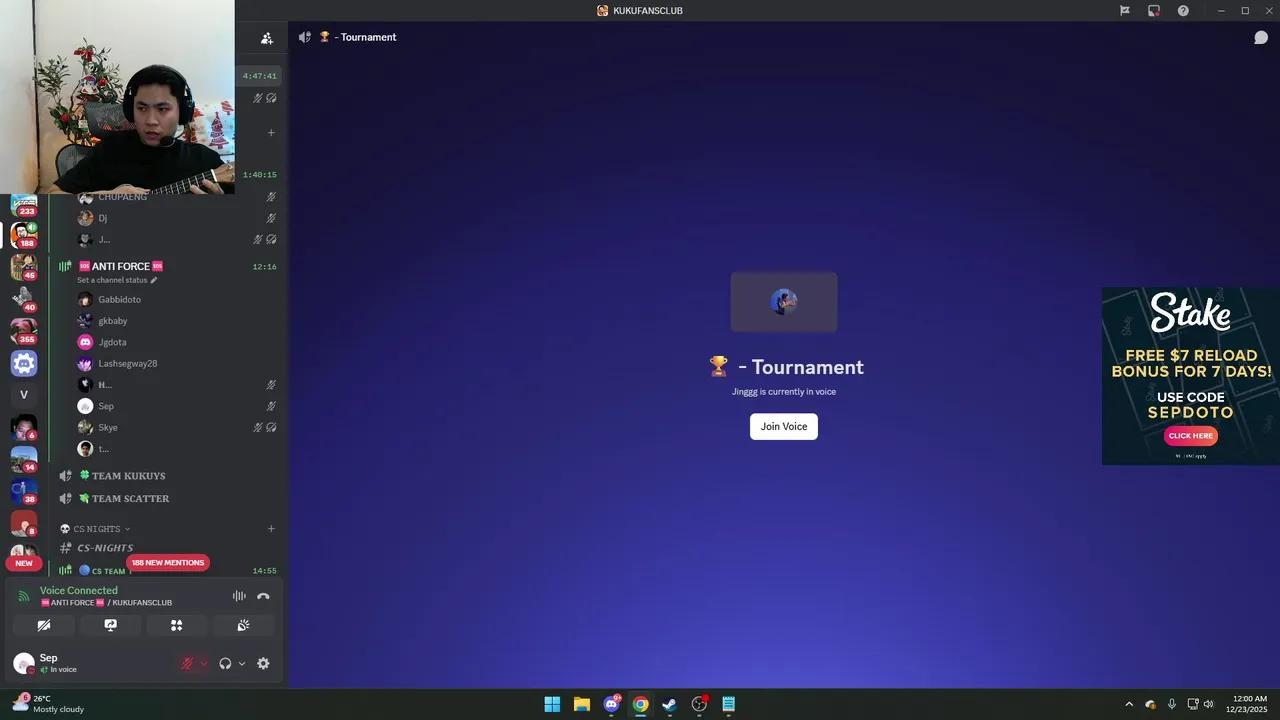Open the server with 45 badge

[24, 267]
